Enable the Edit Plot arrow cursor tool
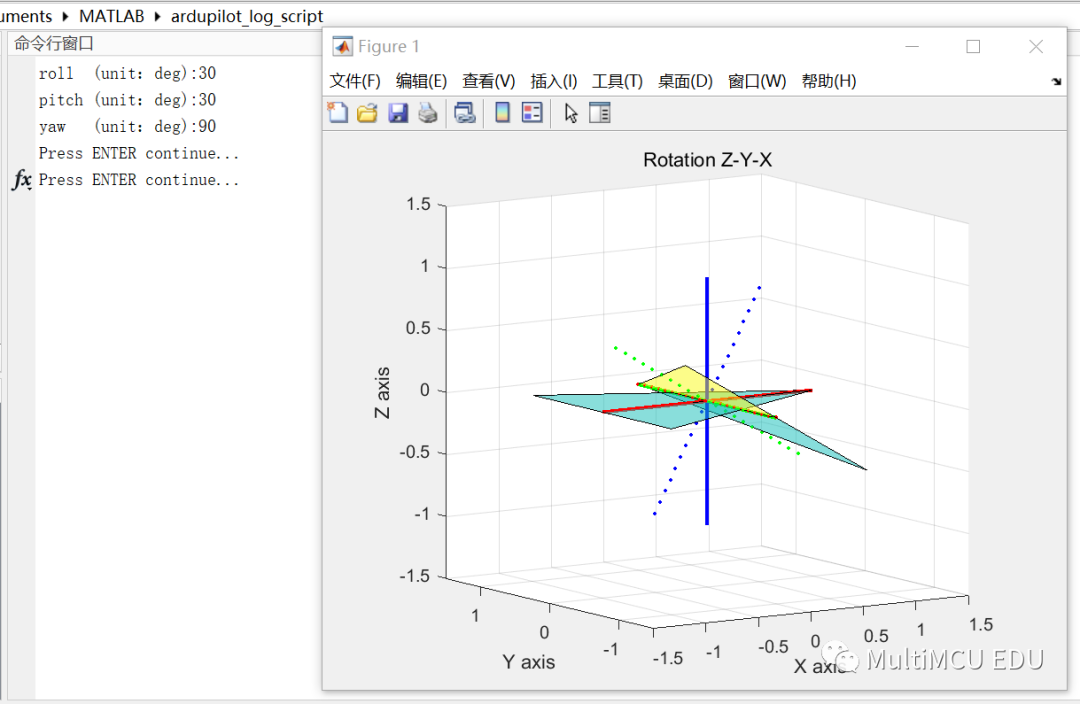Screen dimensions: 1080x704 click(x=571, y=113)
